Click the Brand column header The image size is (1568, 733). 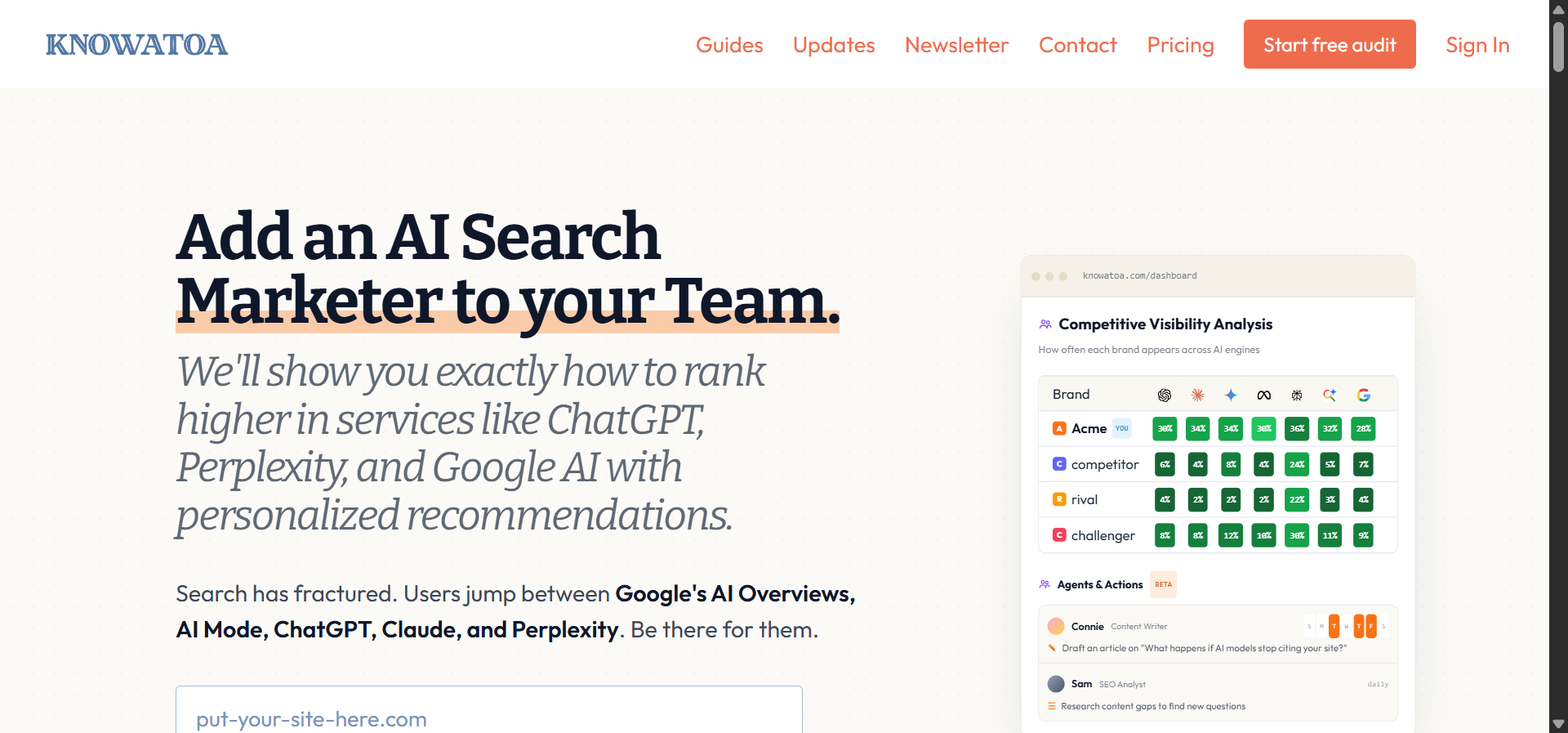click(x=1071, y=394)
